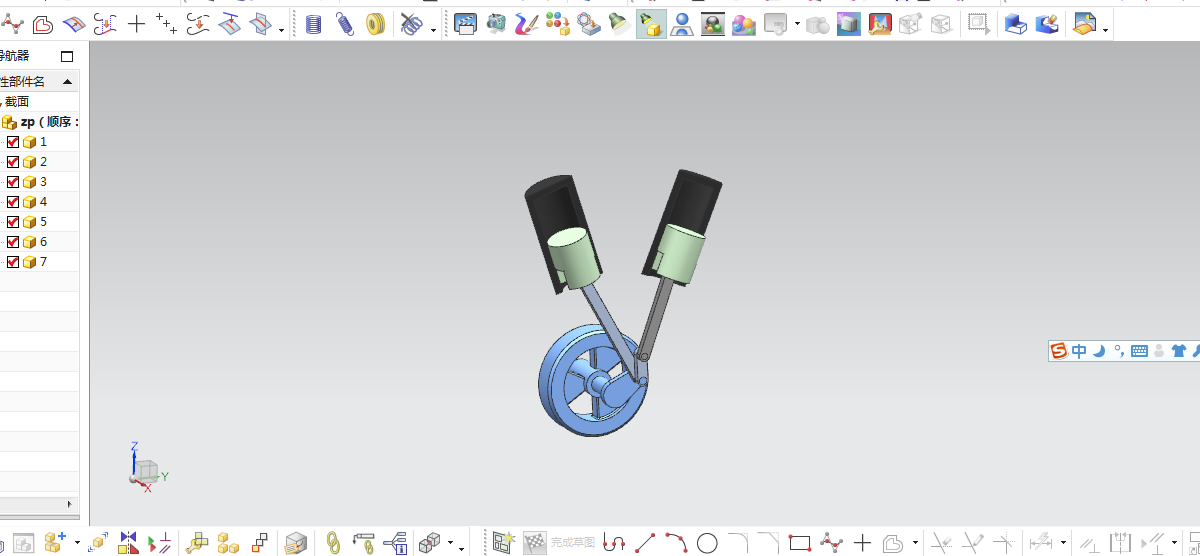Select component 7 name in navigator tree

[43, 262]
